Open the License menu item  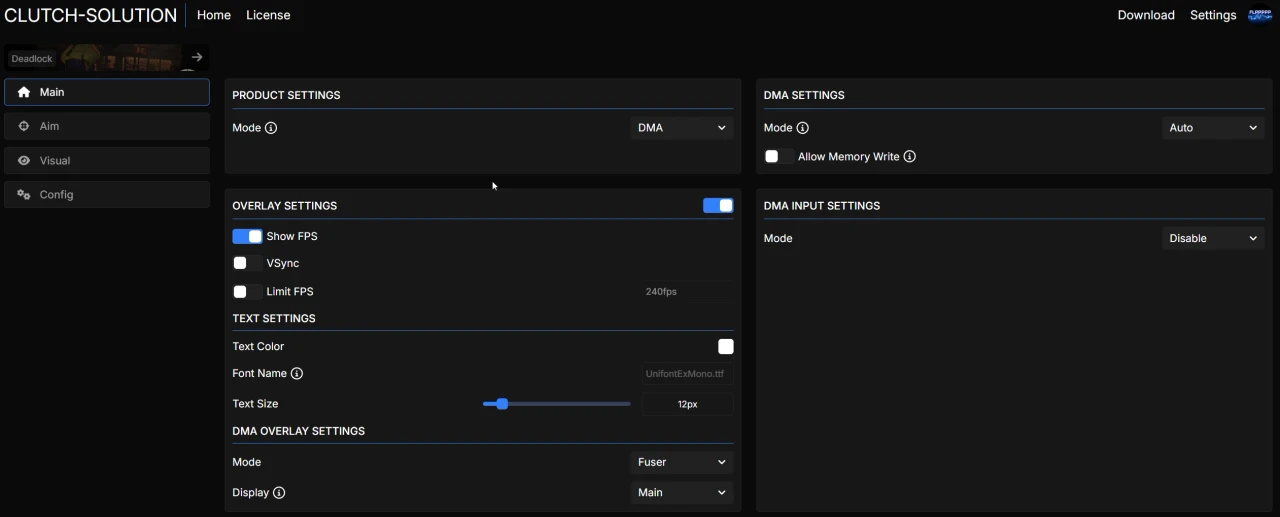pyautogui.click(x=268, y=15)
